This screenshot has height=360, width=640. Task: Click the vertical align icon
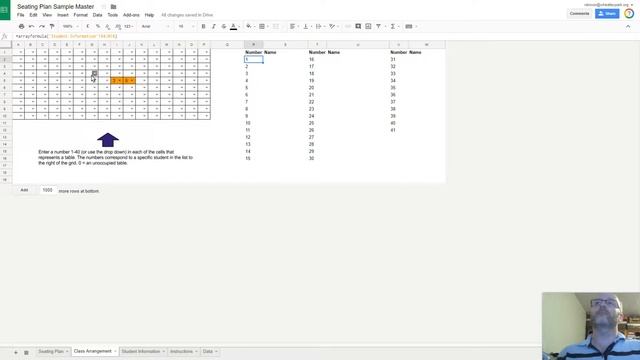tap(306, 26)
